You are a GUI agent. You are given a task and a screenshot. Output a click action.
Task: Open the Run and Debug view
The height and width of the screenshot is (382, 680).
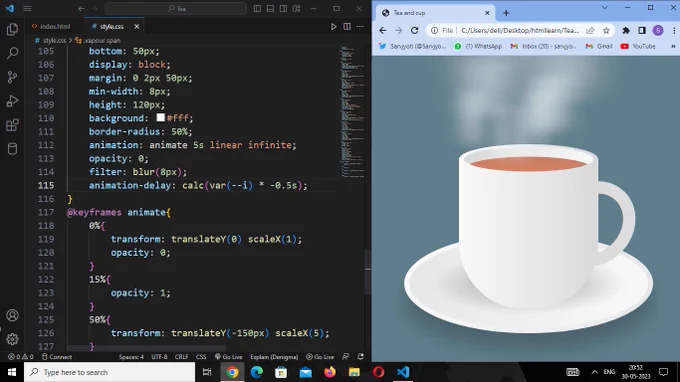coord(12,101)
